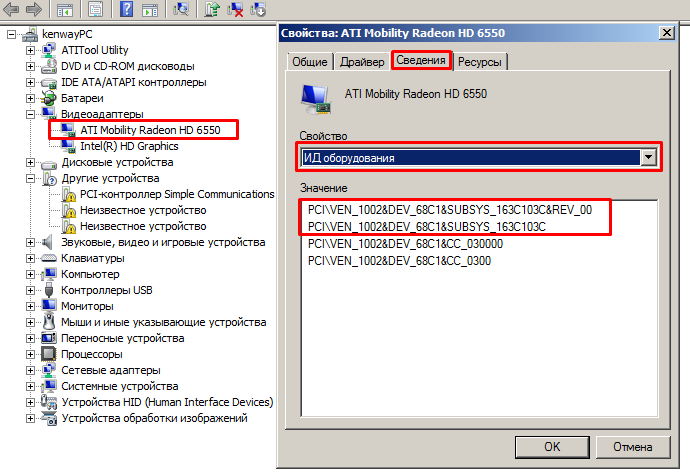
Task: Confirm the dialog with OK button
Action: coord(552,447)
